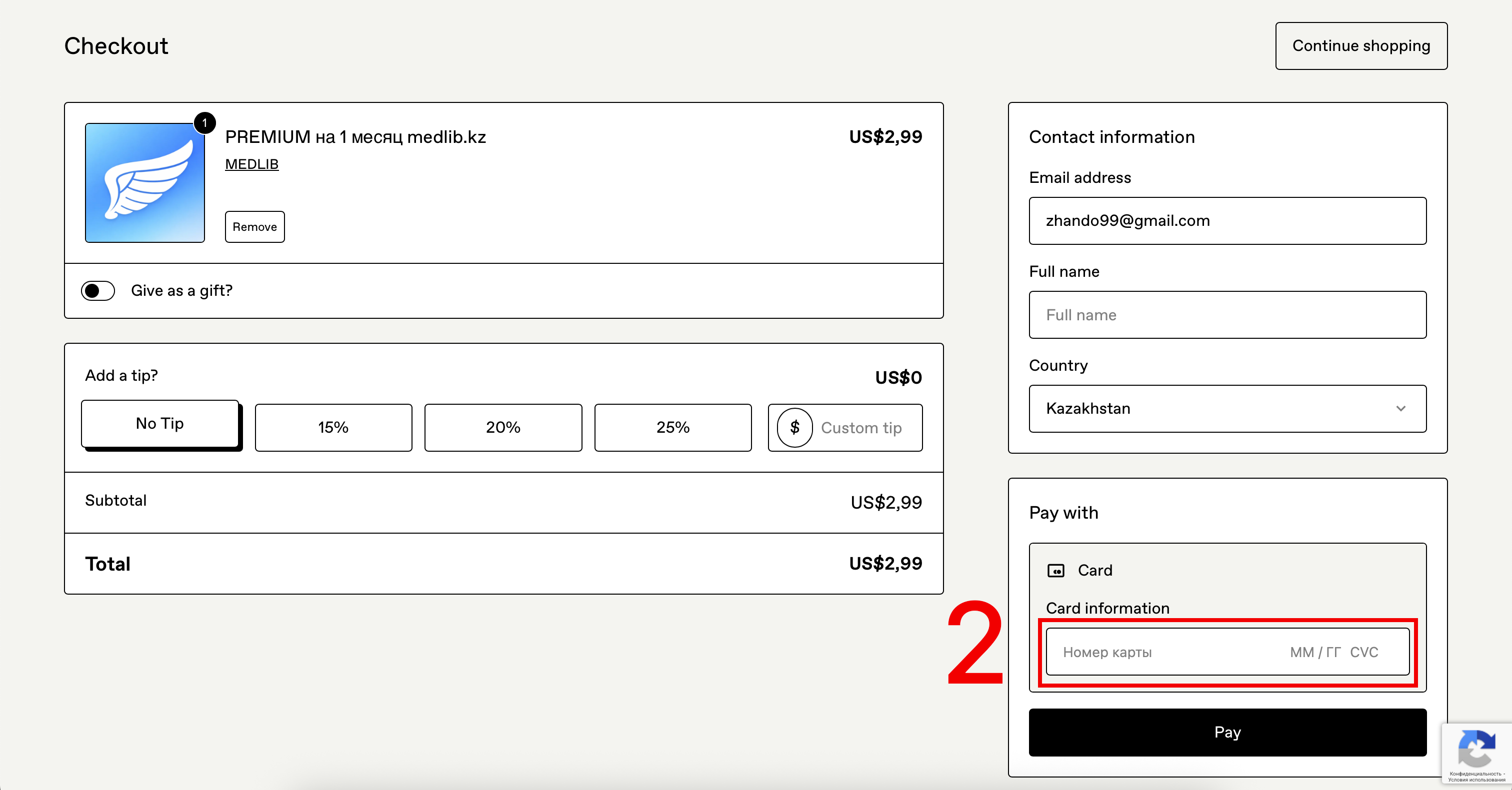1512x790 pixels.
Task: Click the Card information label
Action: point(1107,608)
